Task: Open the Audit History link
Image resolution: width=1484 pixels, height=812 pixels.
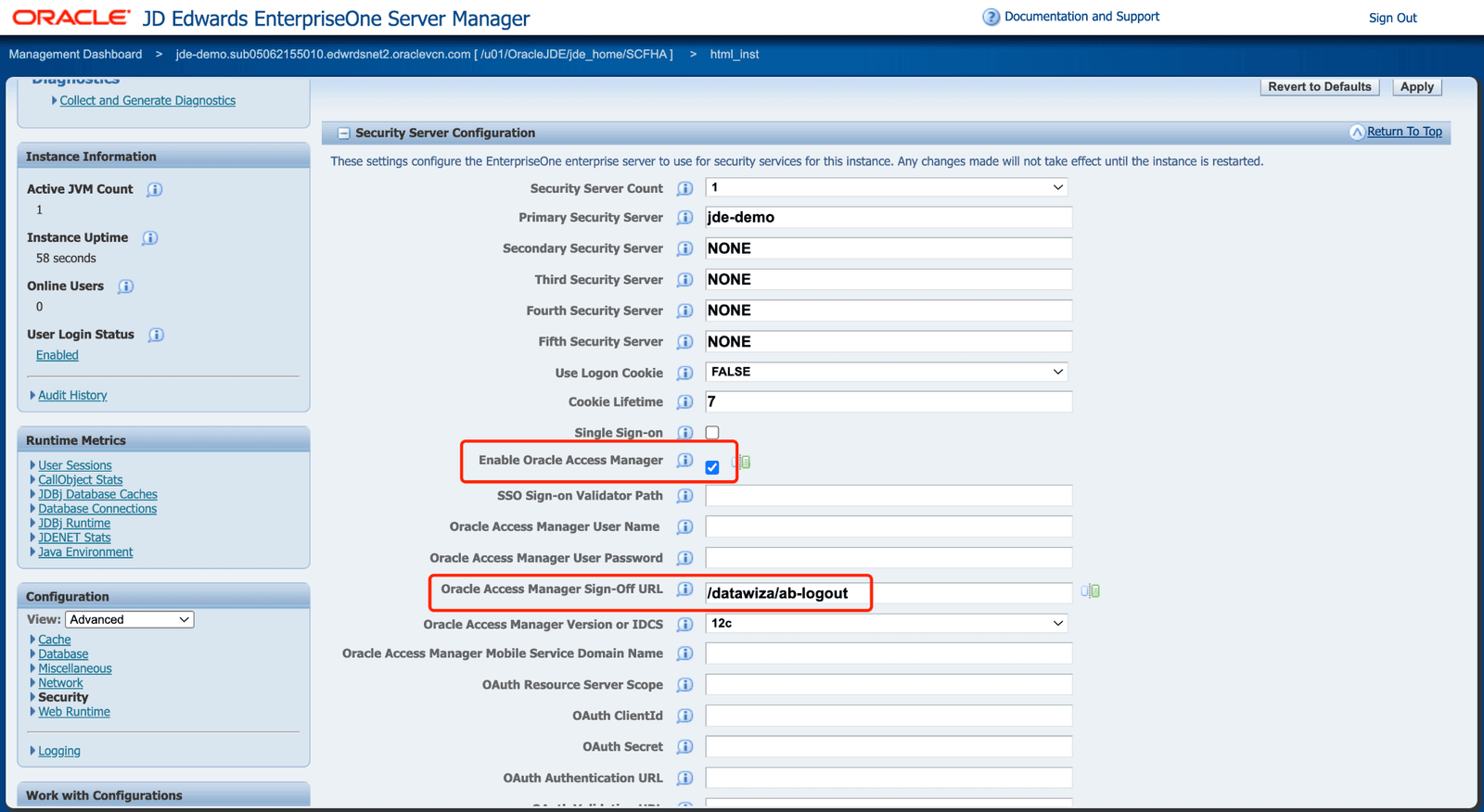Action: [x=72, y=396]
